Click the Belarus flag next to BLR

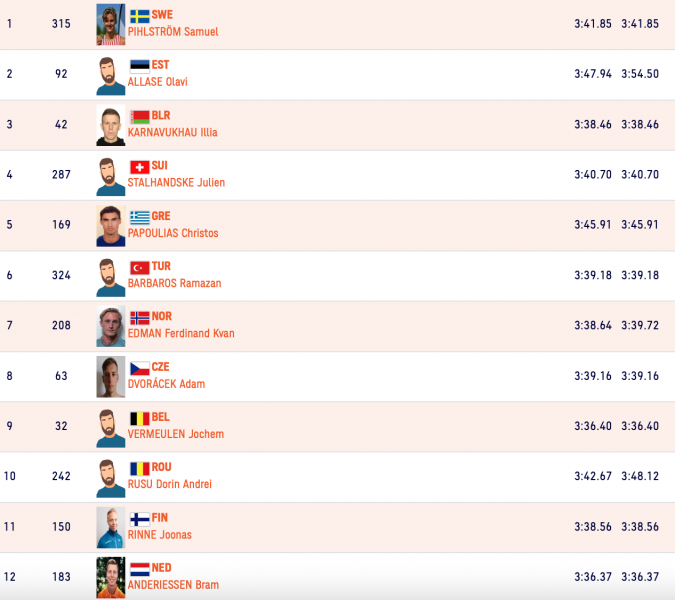pos(139,117)
